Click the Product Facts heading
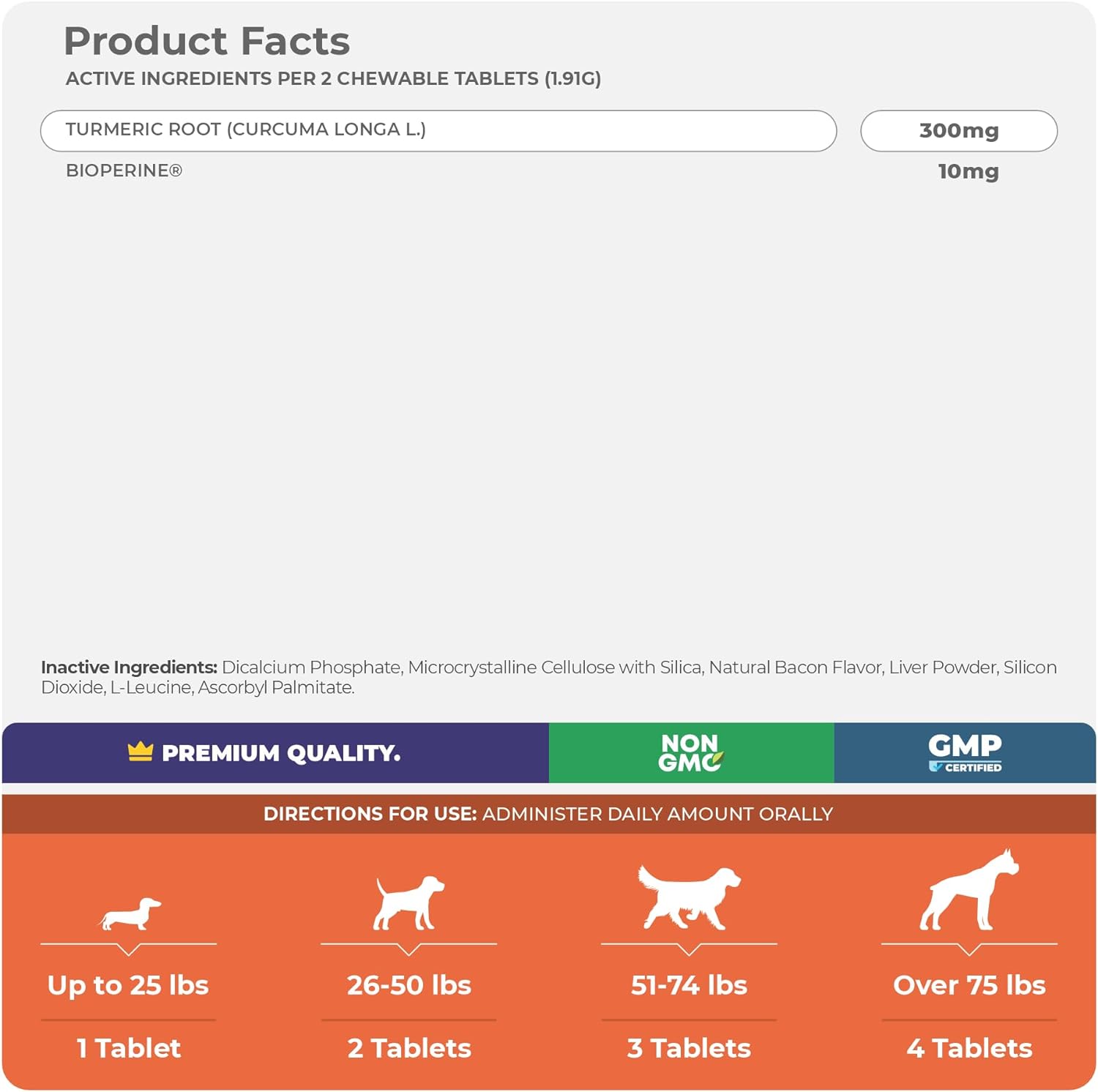 click(x=207, y=41)
